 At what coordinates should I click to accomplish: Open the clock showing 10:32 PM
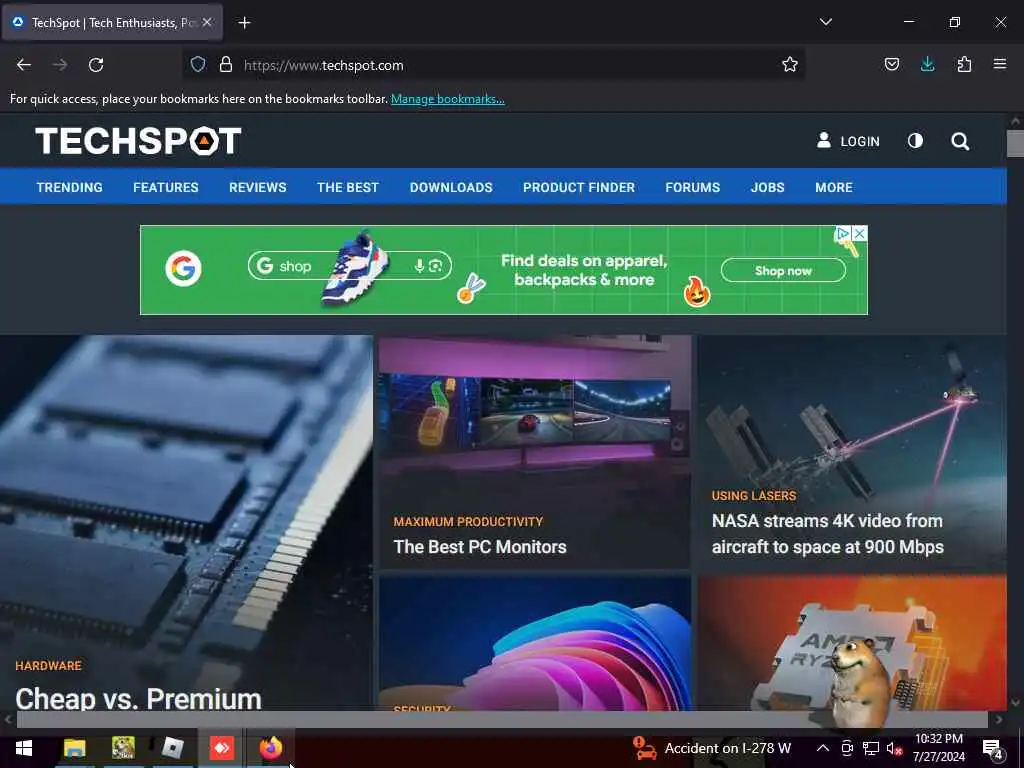[938, 748]
